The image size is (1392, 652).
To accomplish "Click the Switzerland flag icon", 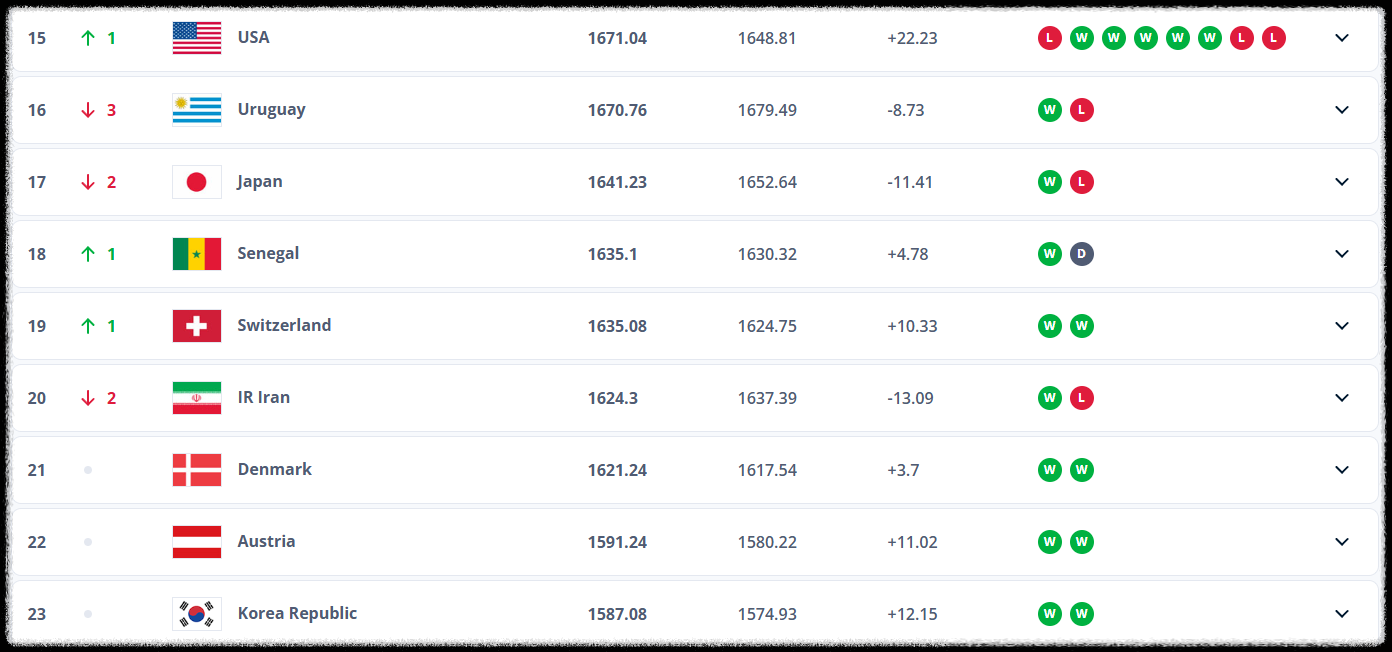I will 197,326.
